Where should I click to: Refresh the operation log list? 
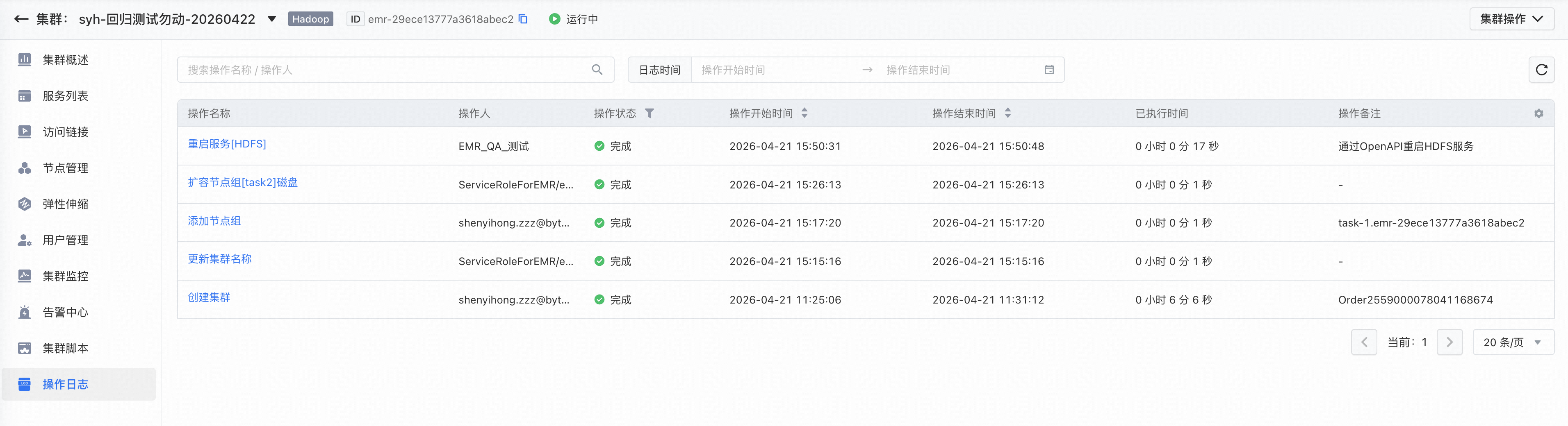coord(1541,70)
